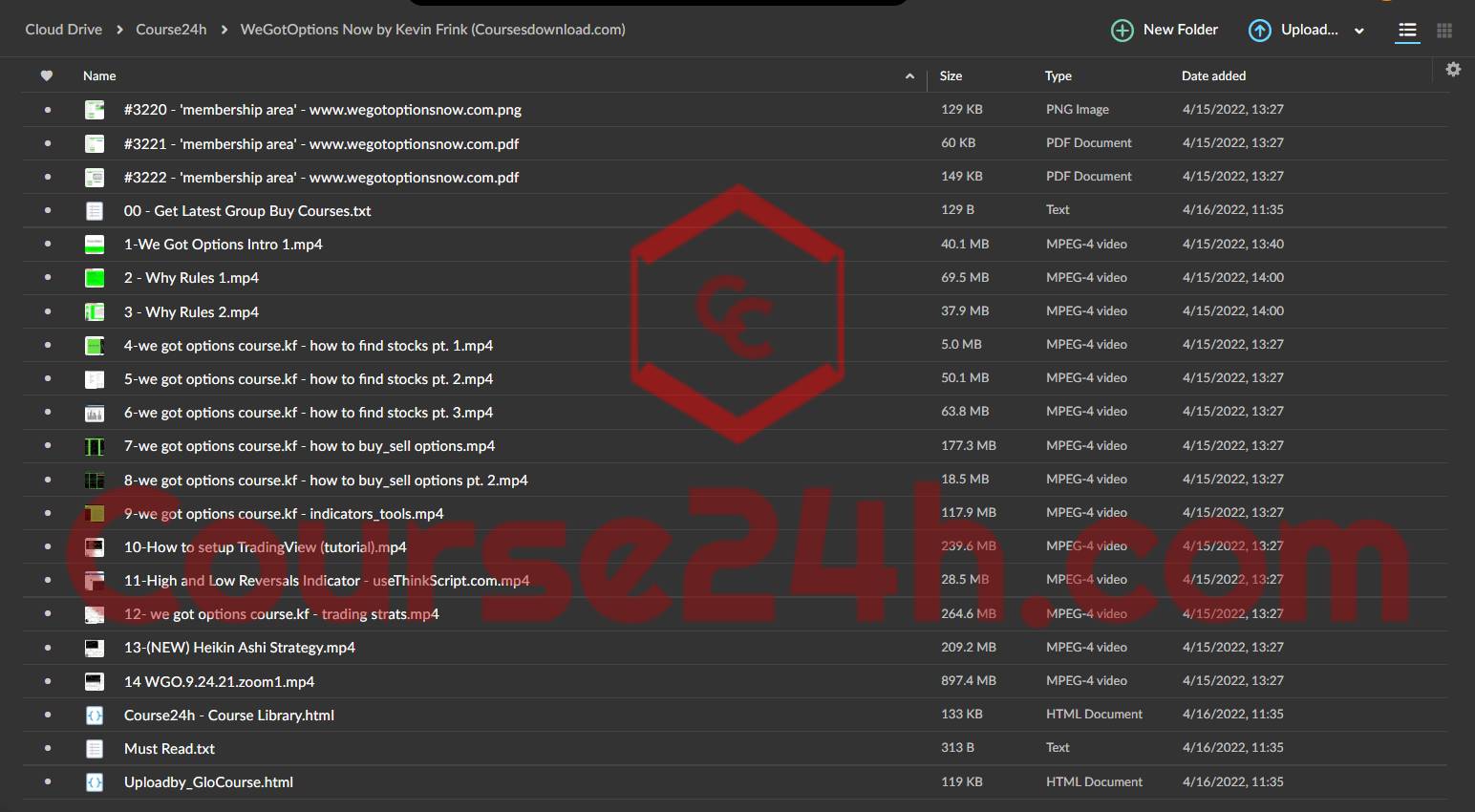Switch to grid thumbnail view

click(1444, 31)
